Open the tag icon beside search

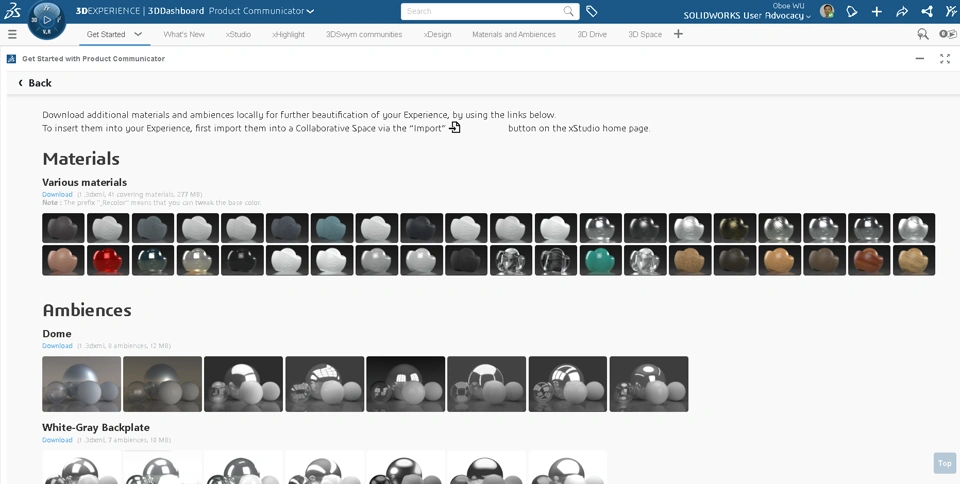[x=591, y=11]
